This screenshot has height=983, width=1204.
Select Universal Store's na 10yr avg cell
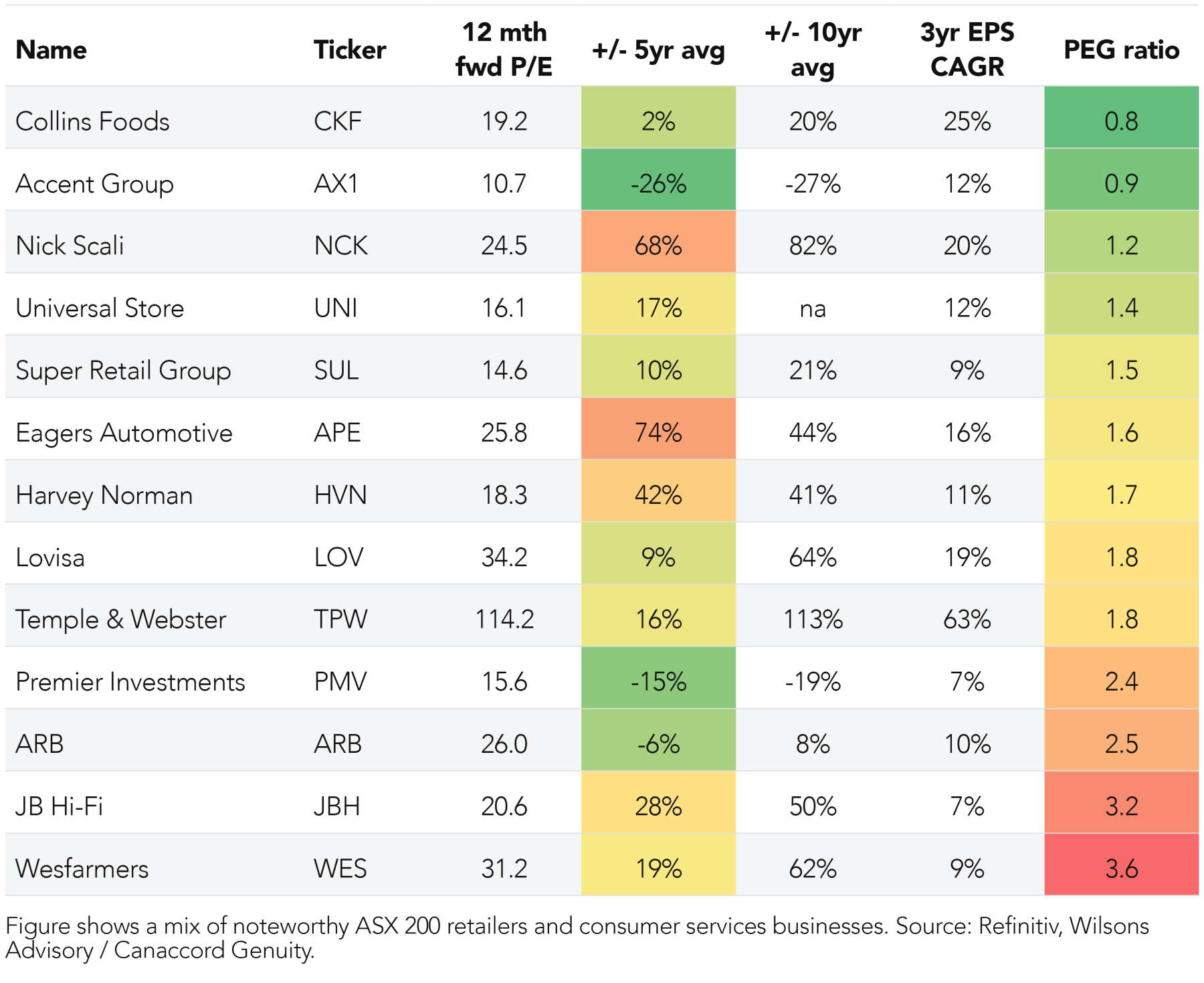click(x=813, y=308)
